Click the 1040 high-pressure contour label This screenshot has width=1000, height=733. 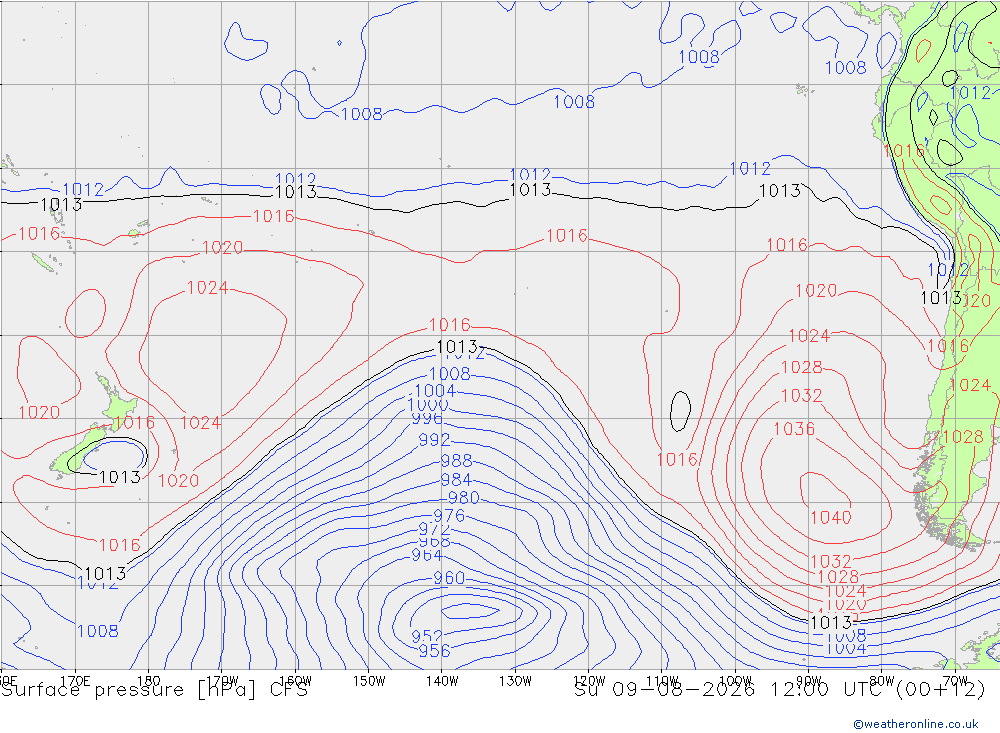[830, 517]
